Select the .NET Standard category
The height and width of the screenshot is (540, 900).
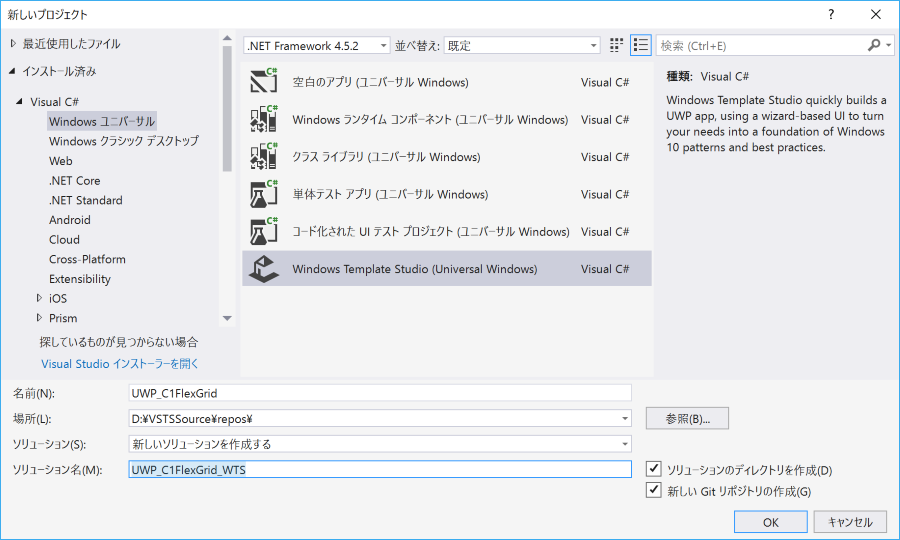(86, 200)
